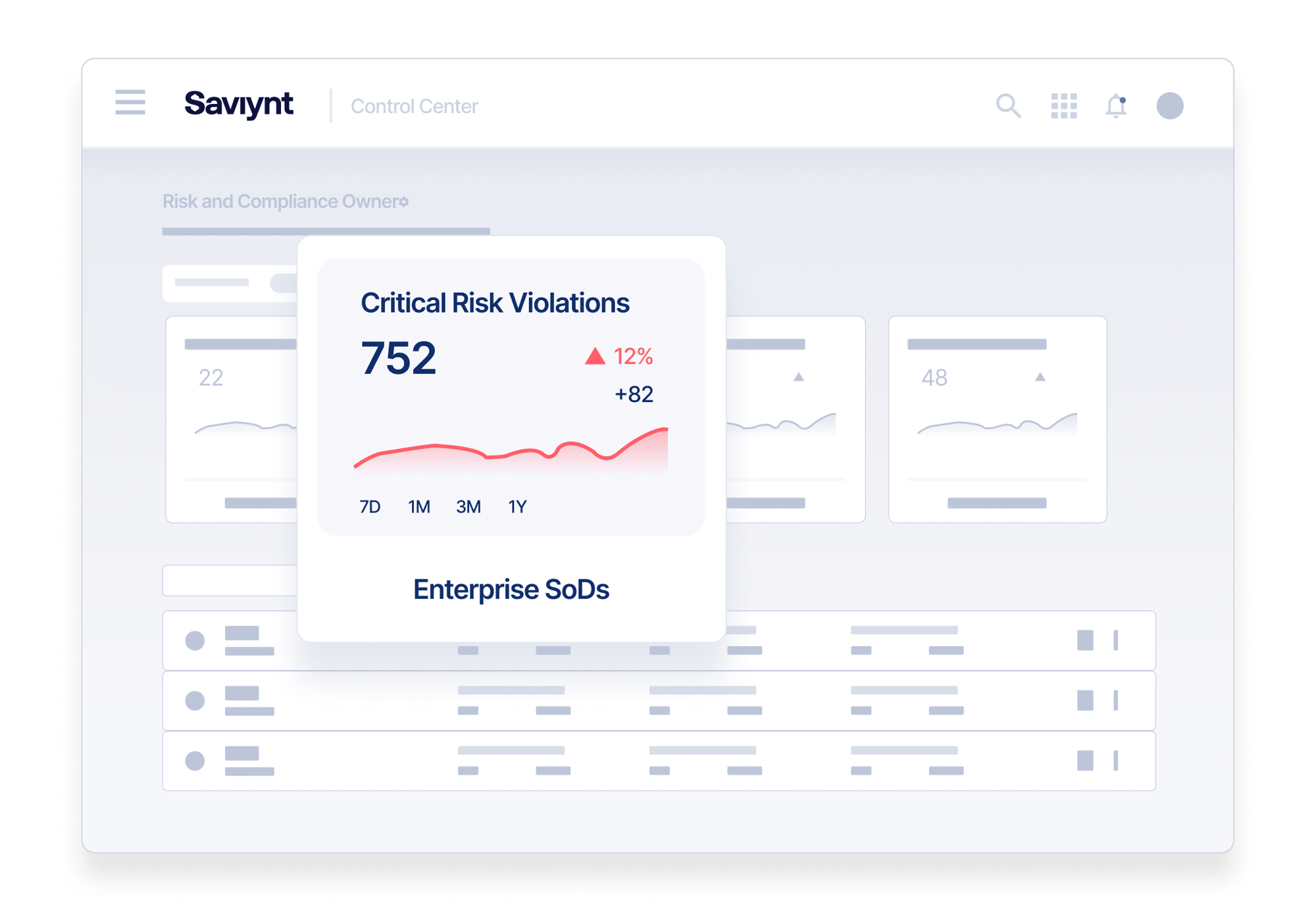Switch chart range to 7D
Viewport: 1316px width, 910px height.
[x=370, y=507]
